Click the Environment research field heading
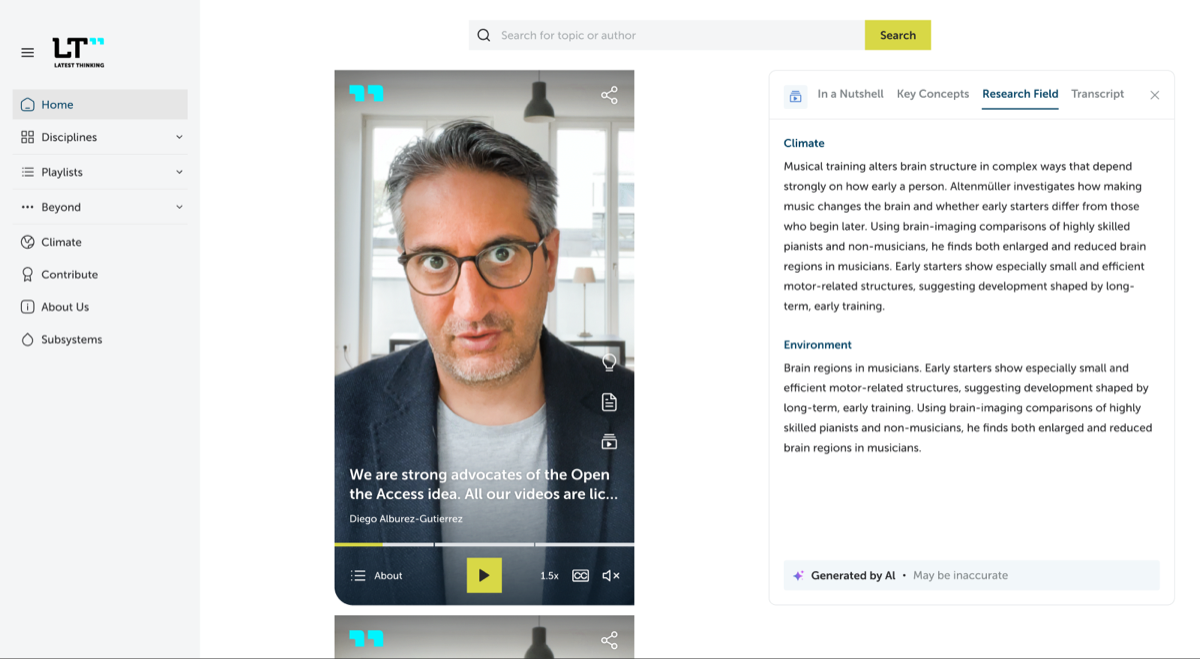This screenshot has height=659, width=1200. [817, 345]
